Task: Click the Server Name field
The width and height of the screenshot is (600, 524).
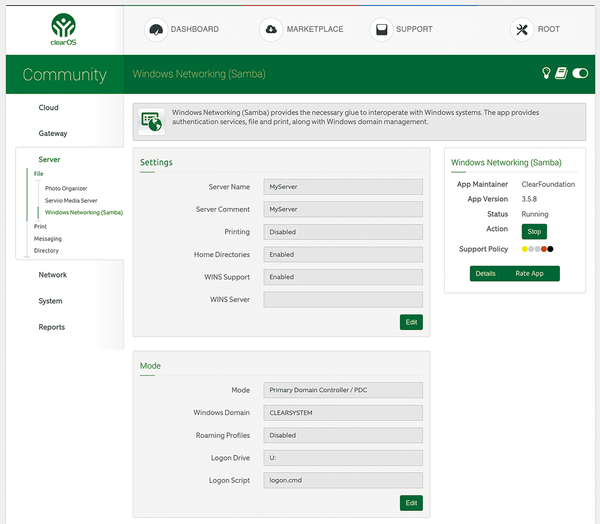Action: (343, 187)
